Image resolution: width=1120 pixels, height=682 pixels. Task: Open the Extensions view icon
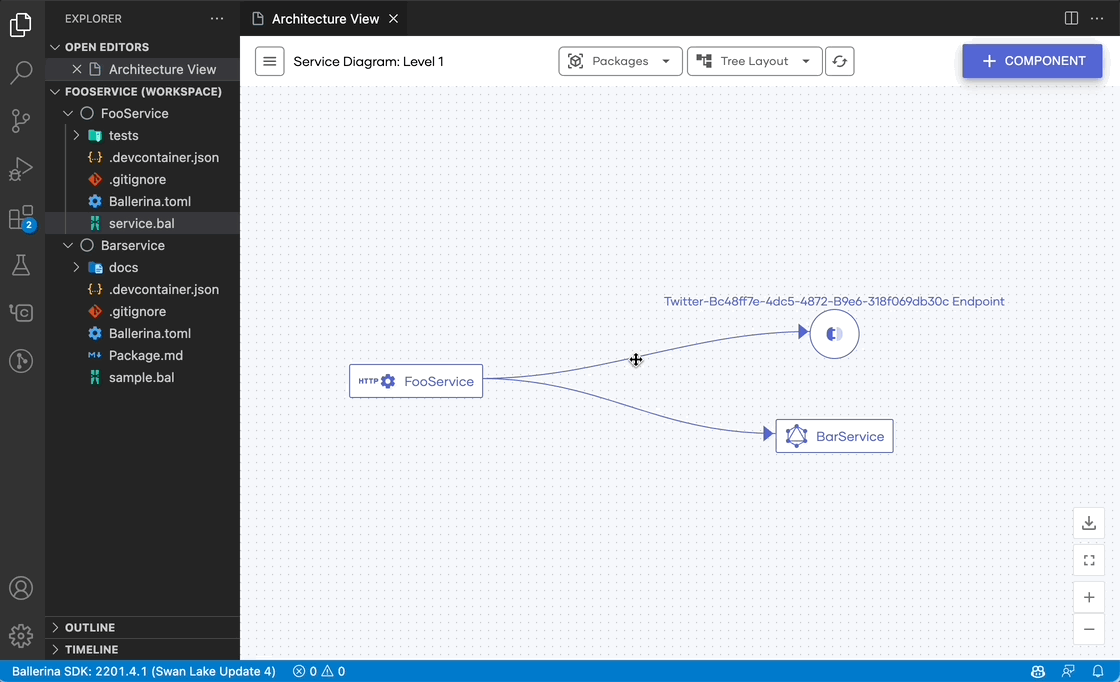[21, 218]
